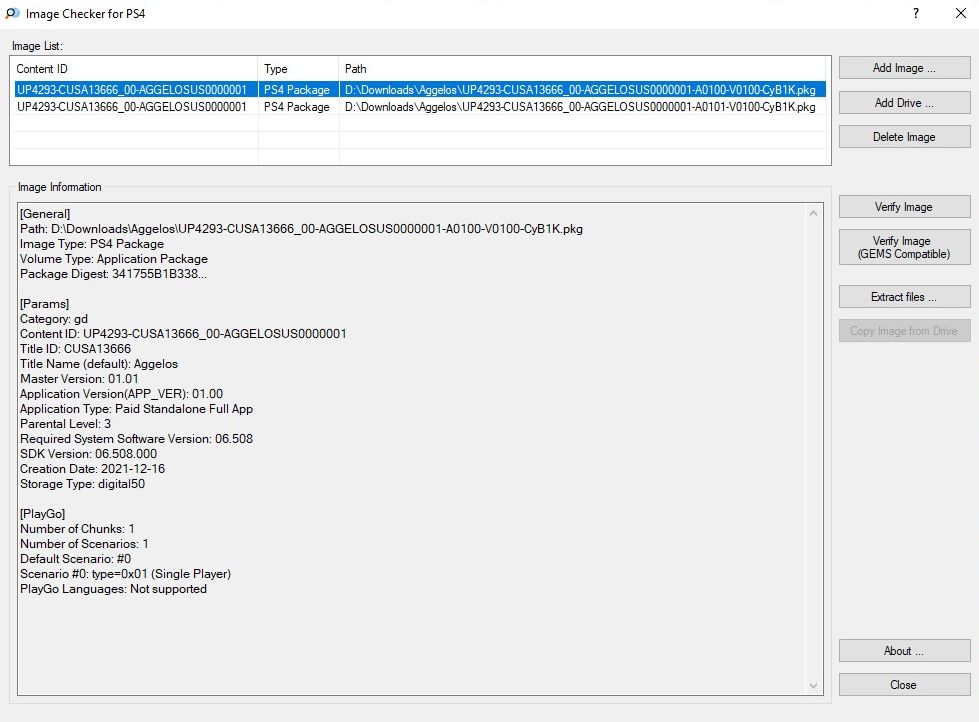Click the information scrollbar up arrow

(x=814, y=213)
